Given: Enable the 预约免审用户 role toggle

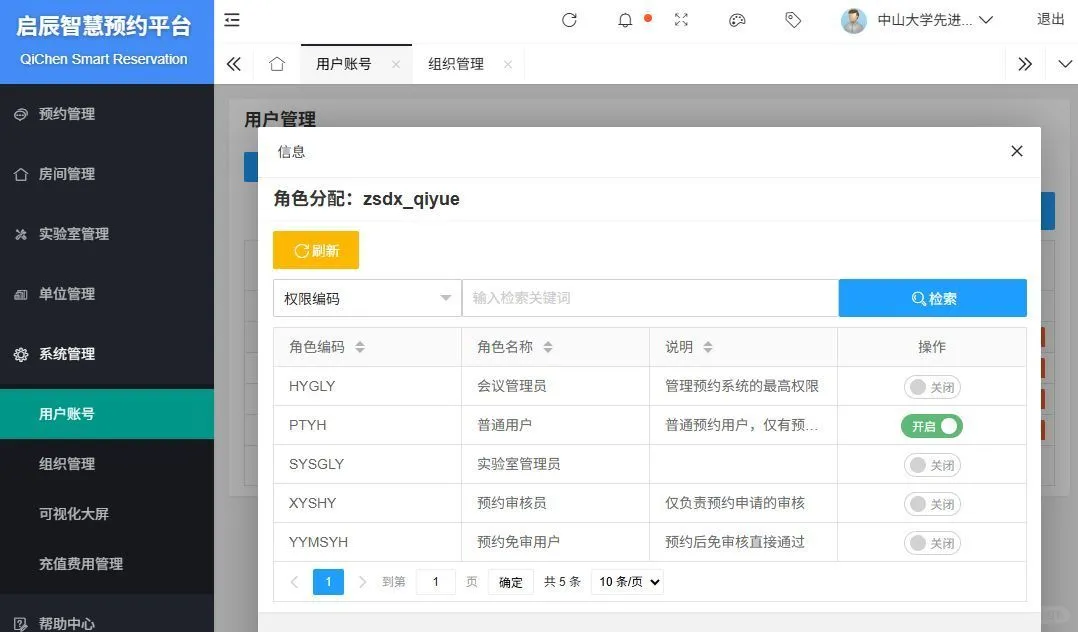Looking at the screenshot, I should tap(931, 542).
